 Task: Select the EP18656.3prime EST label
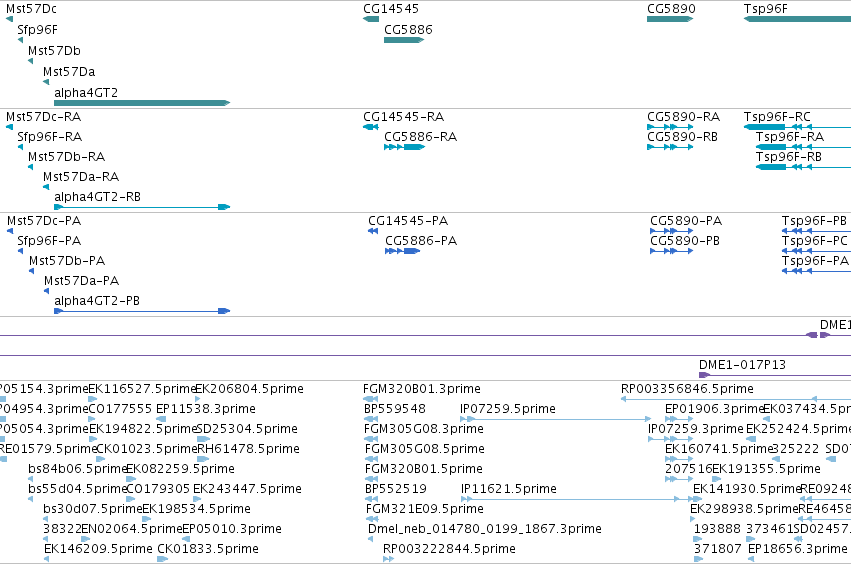coord(798,549)
